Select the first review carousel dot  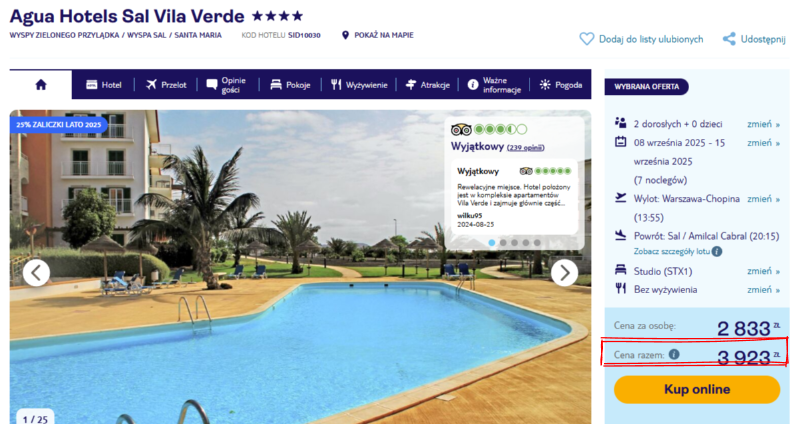pos(491,243)
